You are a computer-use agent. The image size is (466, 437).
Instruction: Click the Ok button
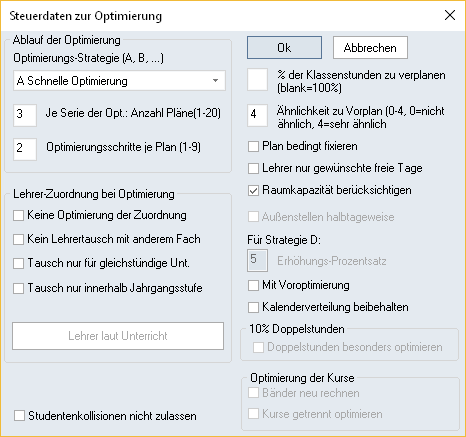pos(284,48)
